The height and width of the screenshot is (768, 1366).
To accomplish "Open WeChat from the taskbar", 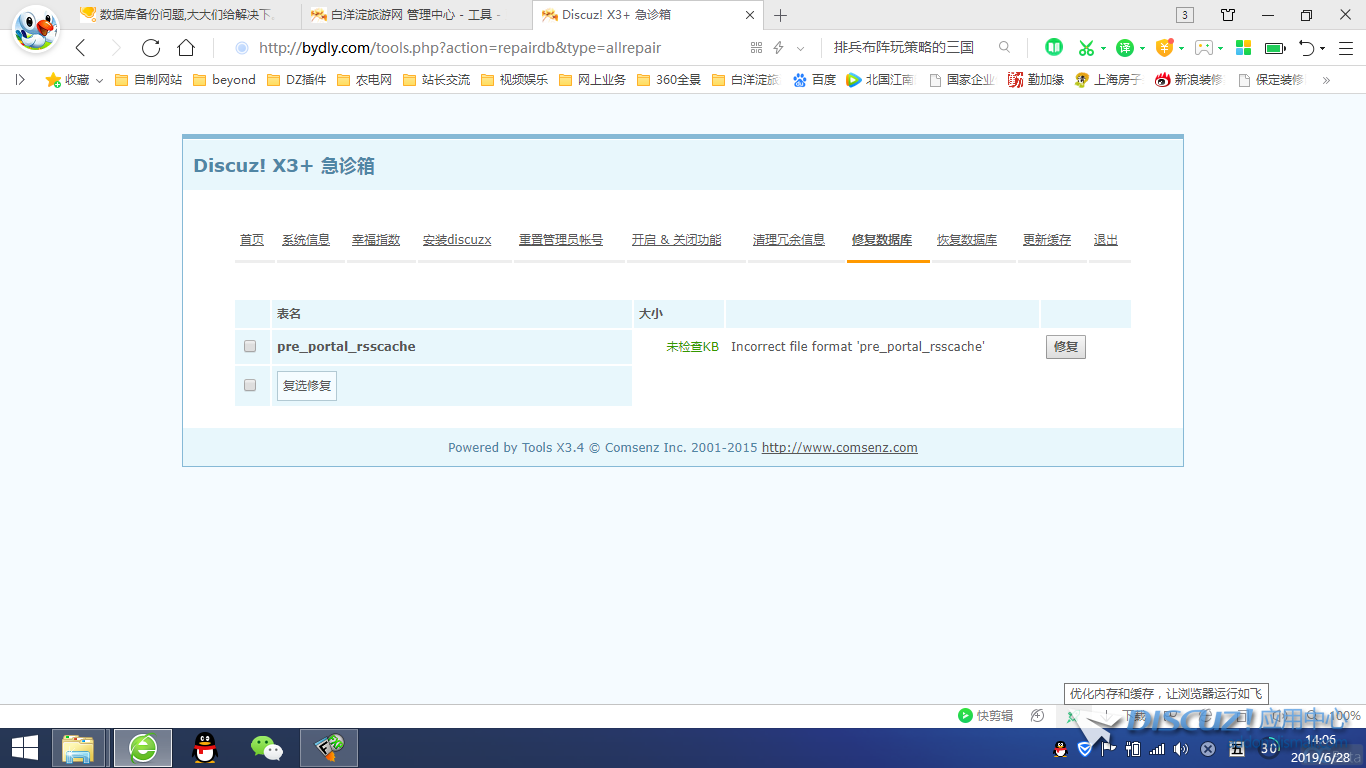I will [x=266, y=747].
